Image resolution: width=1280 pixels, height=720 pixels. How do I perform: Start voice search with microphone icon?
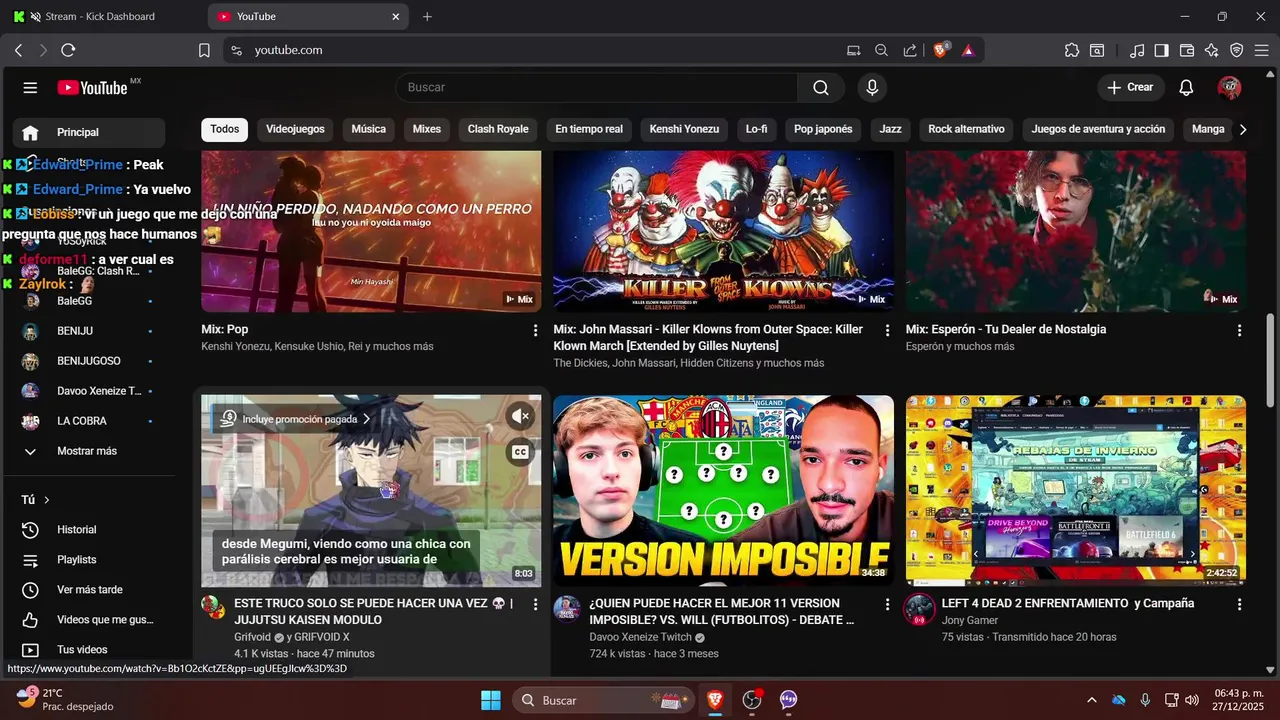coord(872,88)
